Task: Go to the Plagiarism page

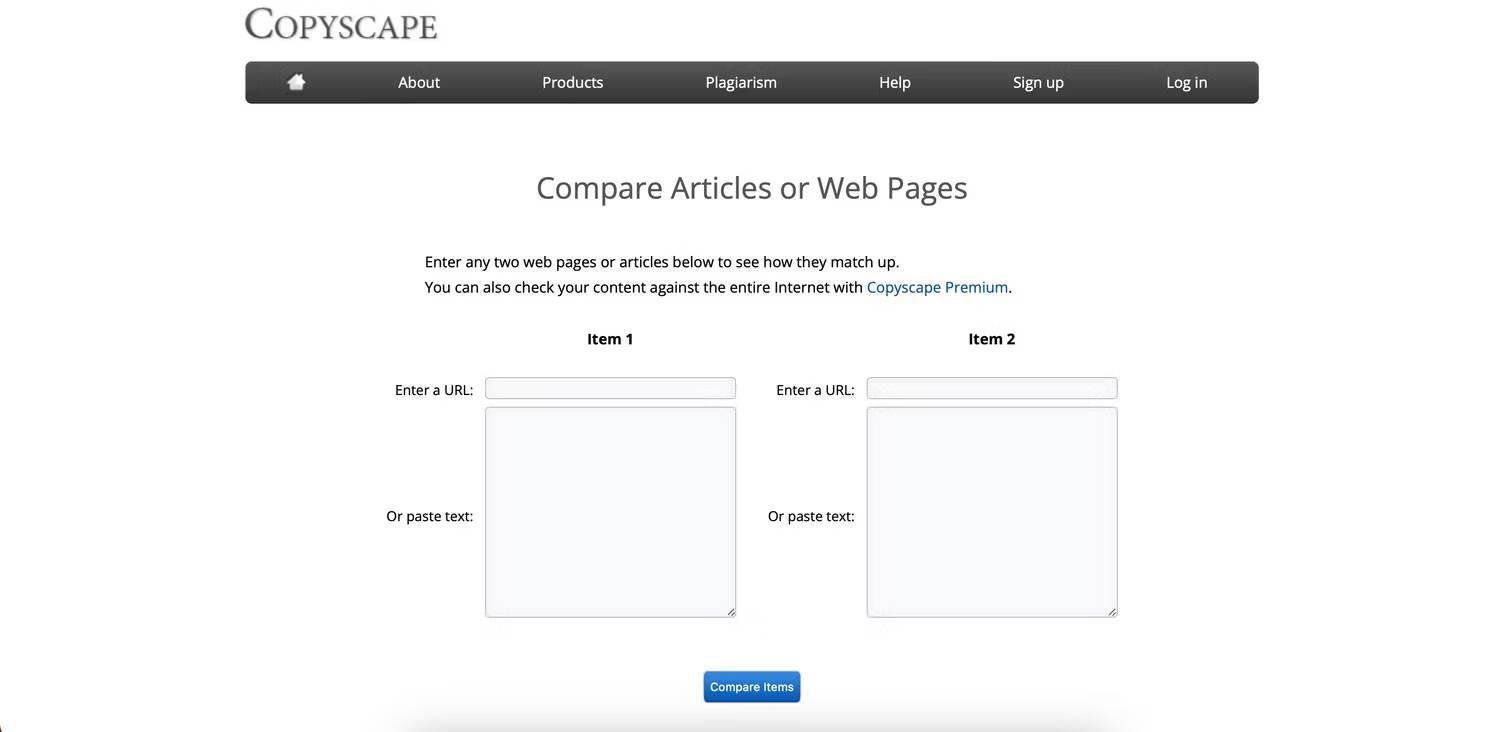Action: click(x=741, y=82)
